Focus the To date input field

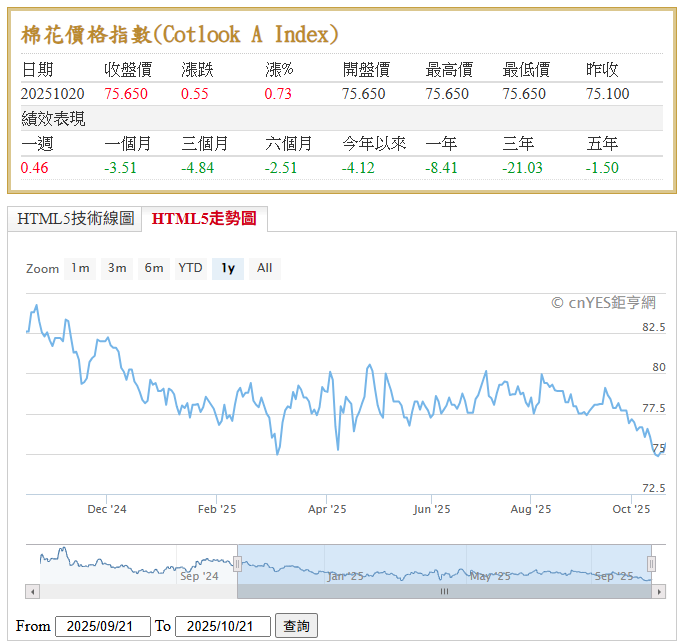222,626
